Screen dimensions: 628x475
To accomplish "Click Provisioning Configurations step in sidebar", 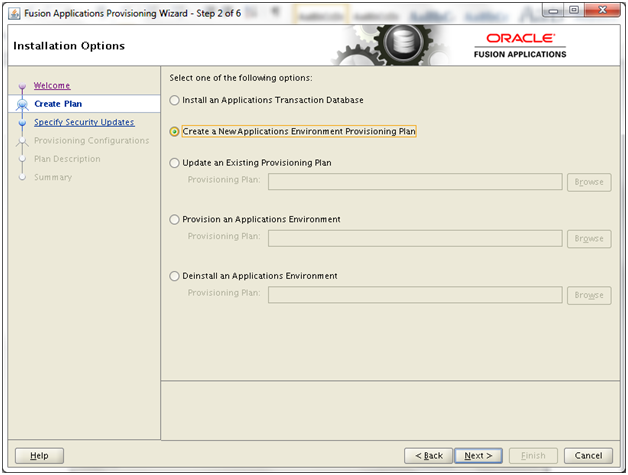I will click(91, 141).
